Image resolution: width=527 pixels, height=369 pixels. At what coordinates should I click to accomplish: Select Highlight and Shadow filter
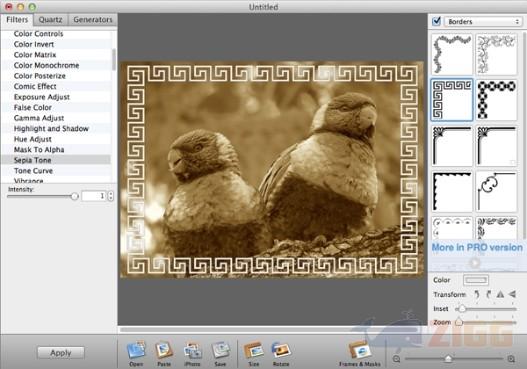point(56,128)
